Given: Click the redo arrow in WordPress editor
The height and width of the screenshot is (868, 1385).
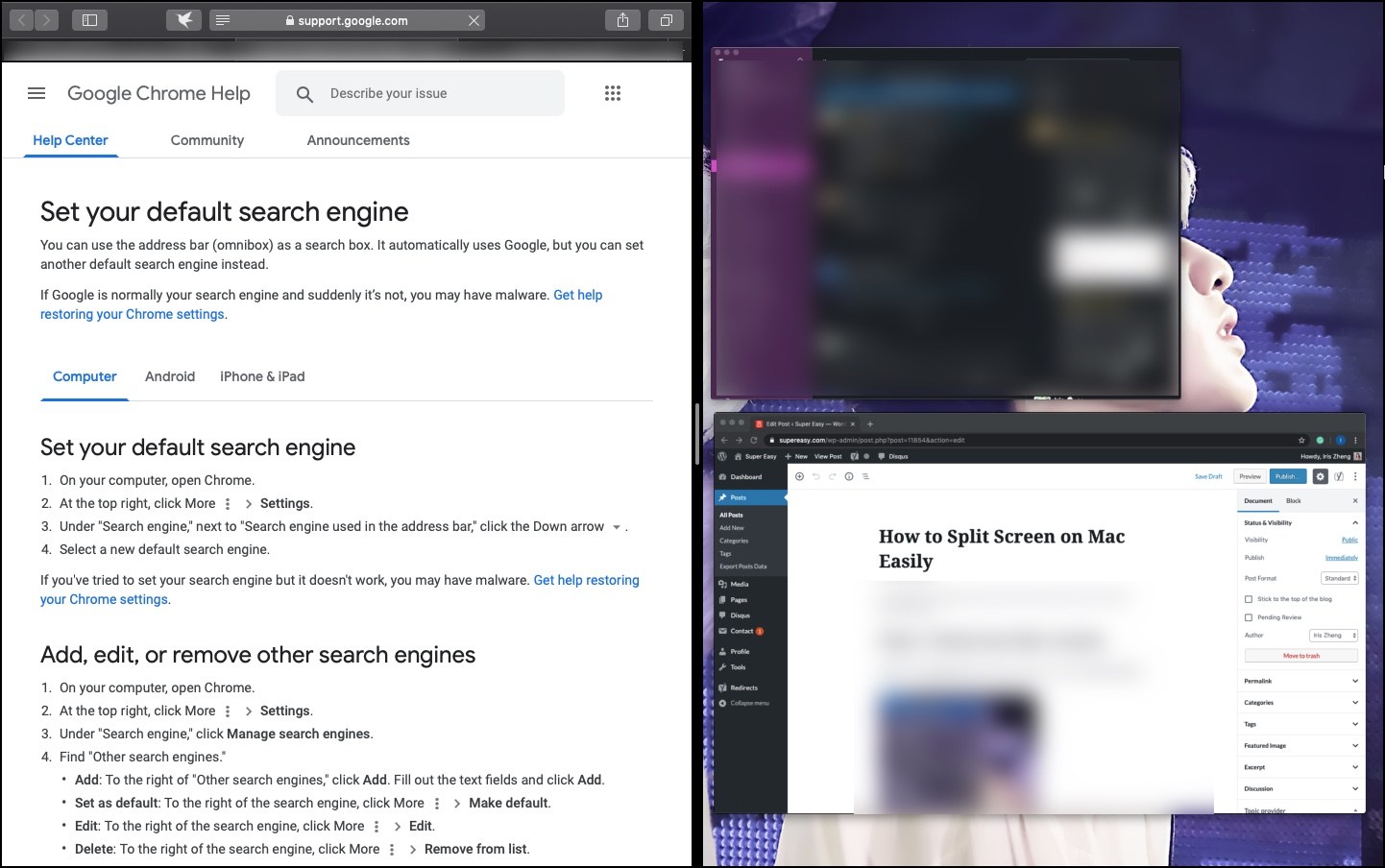Looking at the screenshot, I should [833, 476].
